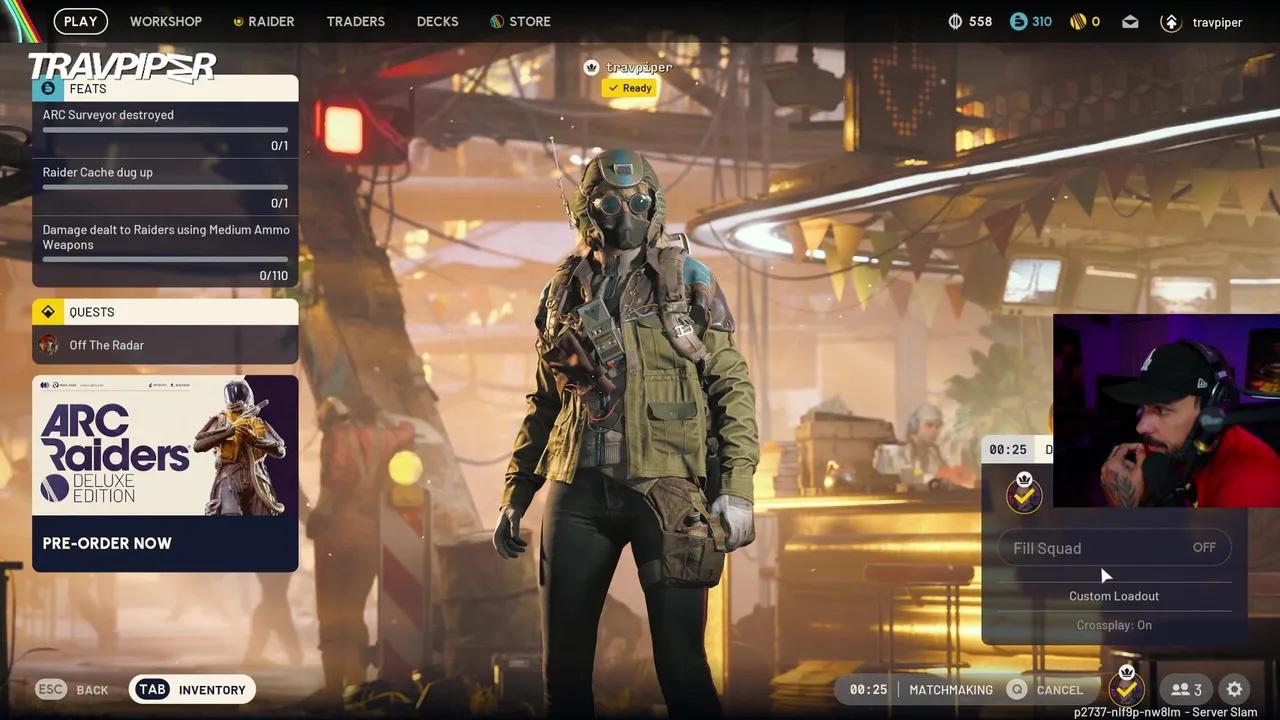The width and height of the screenshot is (1280, 720).
Task: Open the Custom Loadout option
Action: pyautogui.click(x=1114, y=596)
